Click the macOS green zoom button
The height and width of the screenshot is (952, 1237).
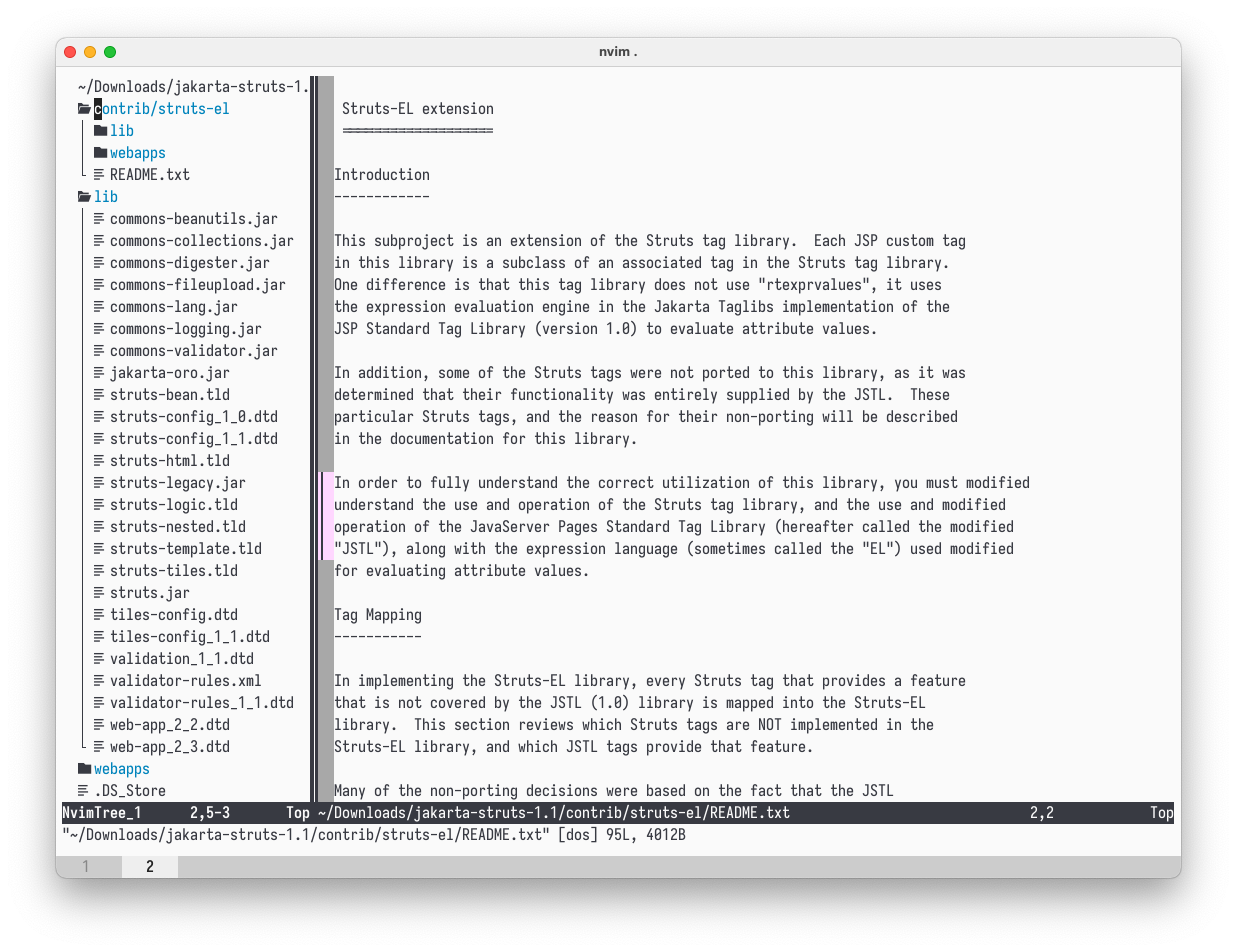[x=110, y=52]
